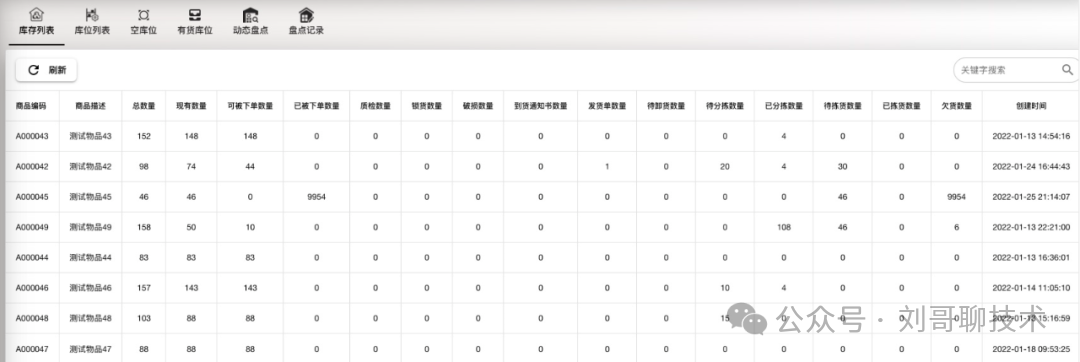1080x362 pixels.
Task: Click the timestamp 2022-01-13 22:21:00
Action: tap(1031, 227)
